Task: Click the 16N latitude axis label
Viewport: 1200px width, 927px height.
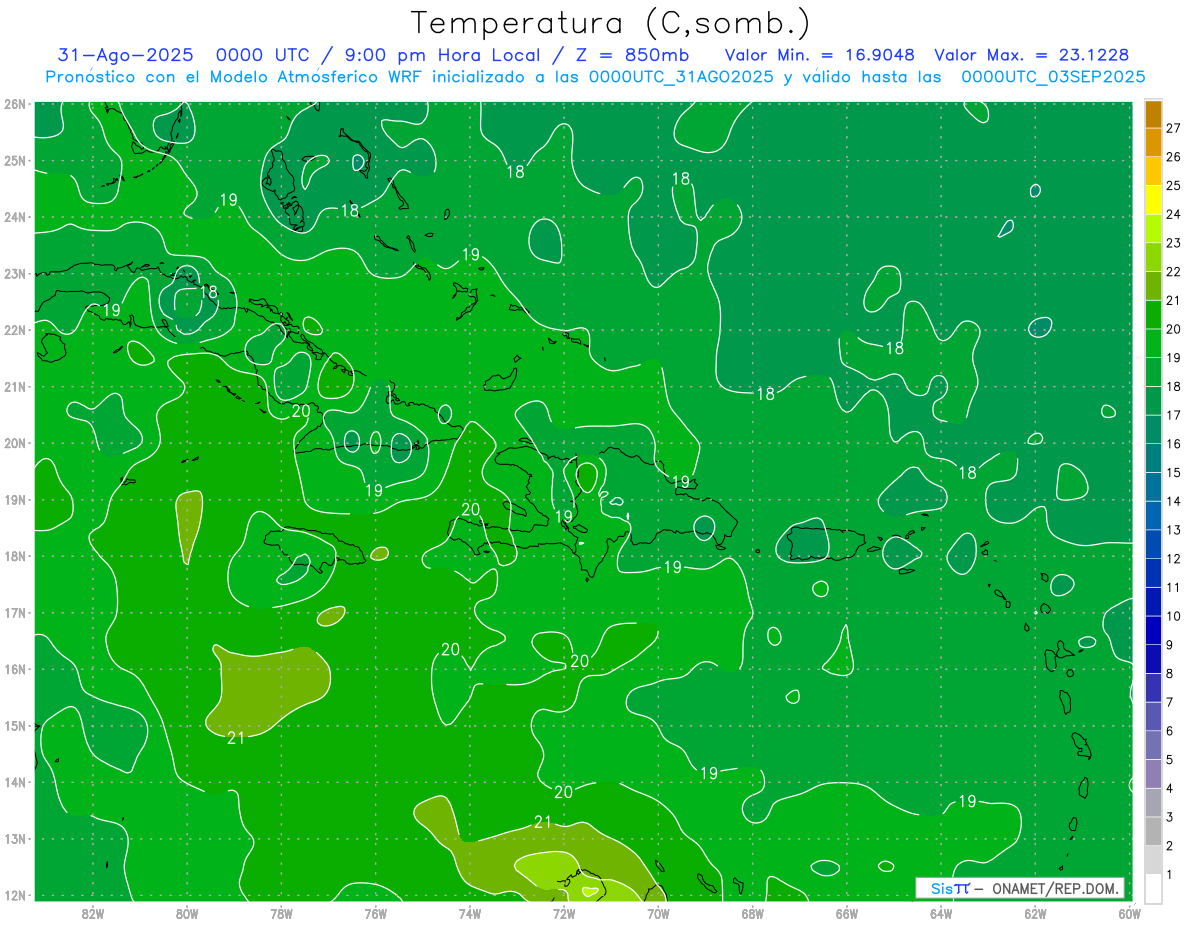Action: point(14,669)
